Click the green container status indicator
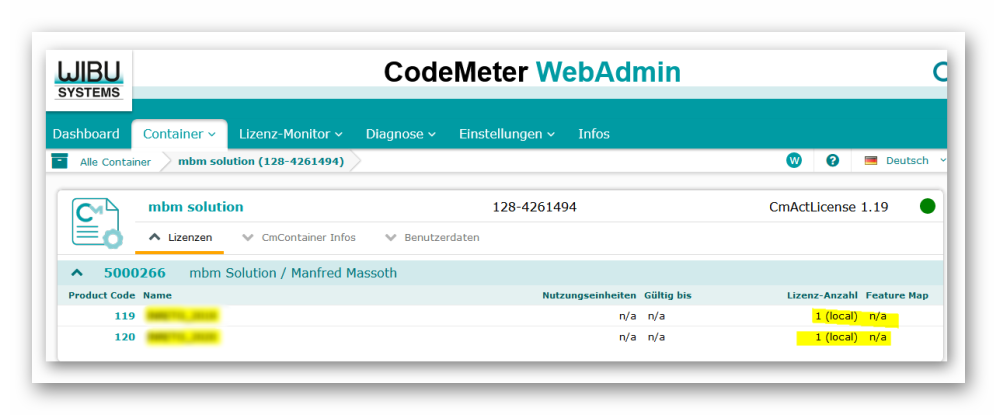 point(927,207)
